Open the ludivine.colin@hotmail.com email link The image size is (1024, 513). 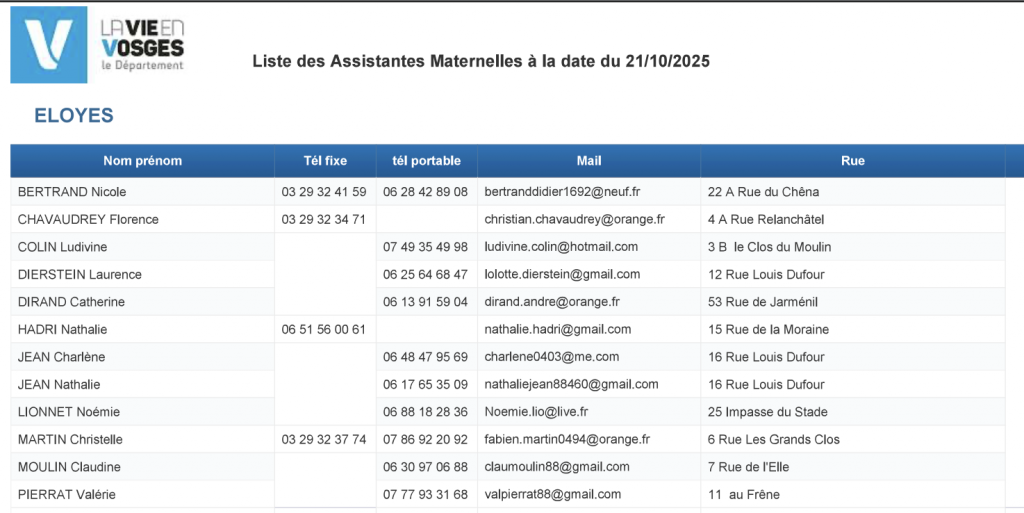[x=561, y=247]
